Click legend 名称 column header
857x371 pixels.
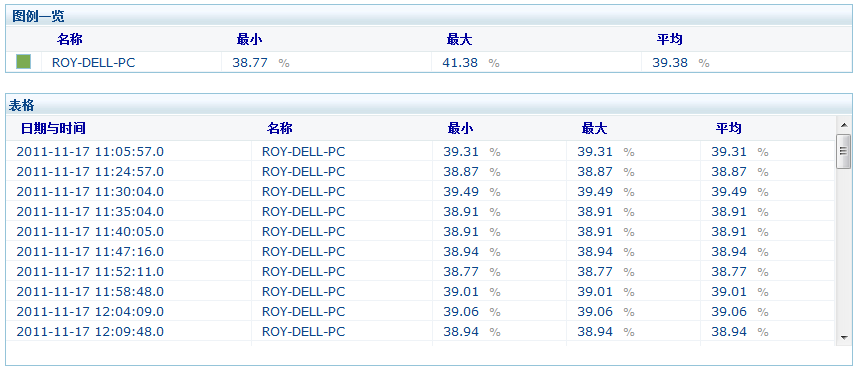(x=70, y=39)
